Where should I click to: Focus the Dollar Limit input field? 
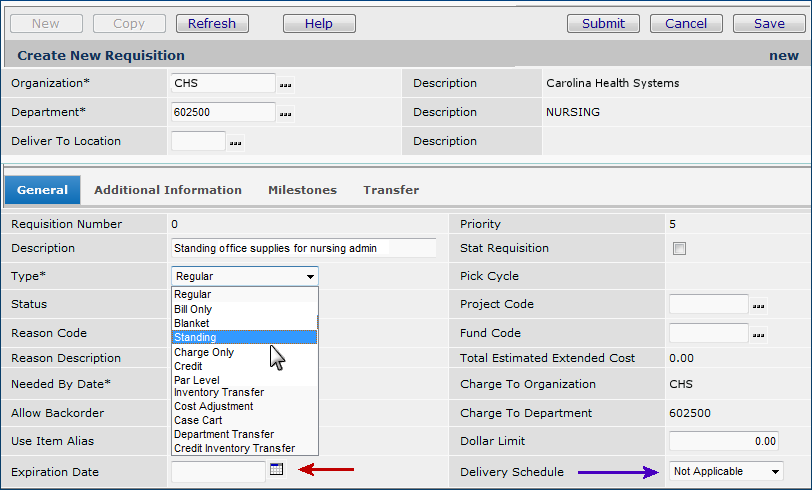[x=724, y=441]
